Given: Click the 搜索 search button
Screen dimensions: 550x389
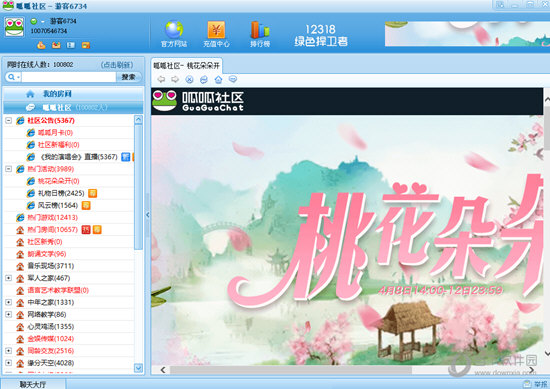Looking at the screenshot, I should tap(129, 77).
